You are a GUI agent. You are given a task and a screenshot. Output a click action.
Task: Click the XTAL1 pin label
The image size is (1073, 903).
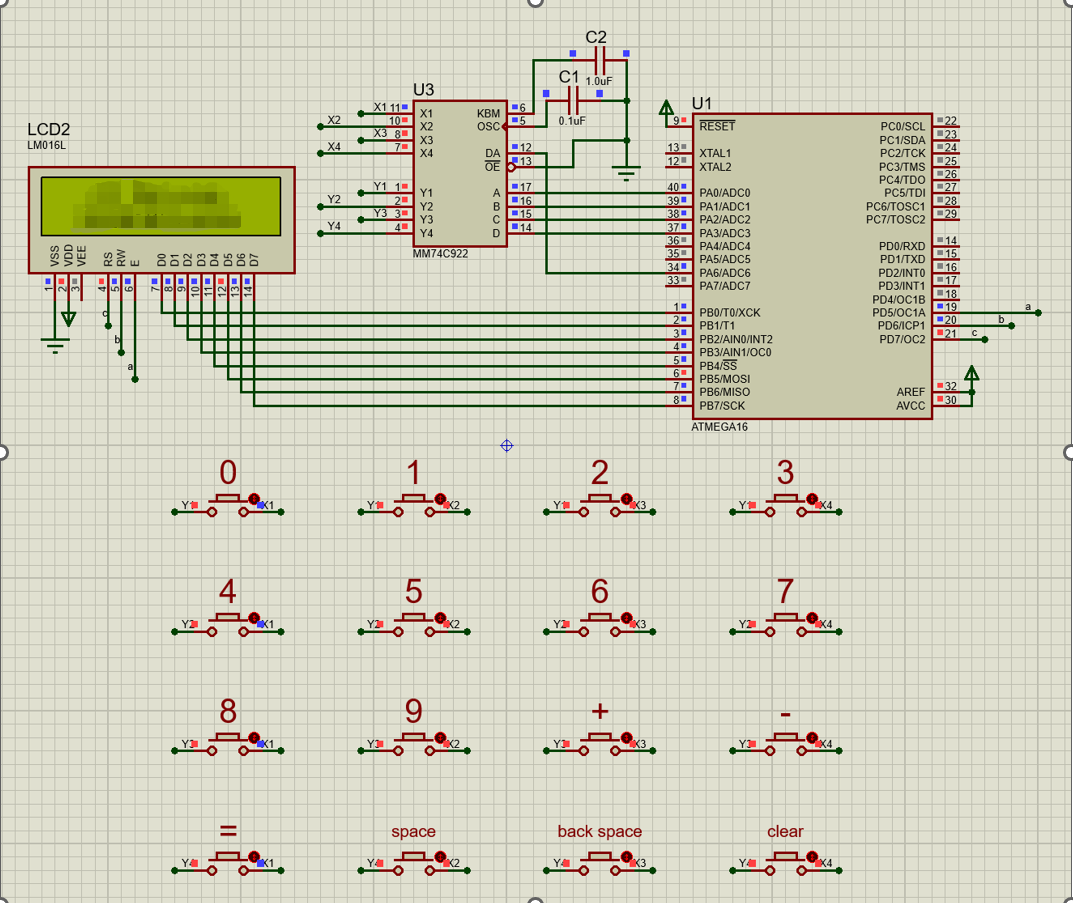click(715, 153)
